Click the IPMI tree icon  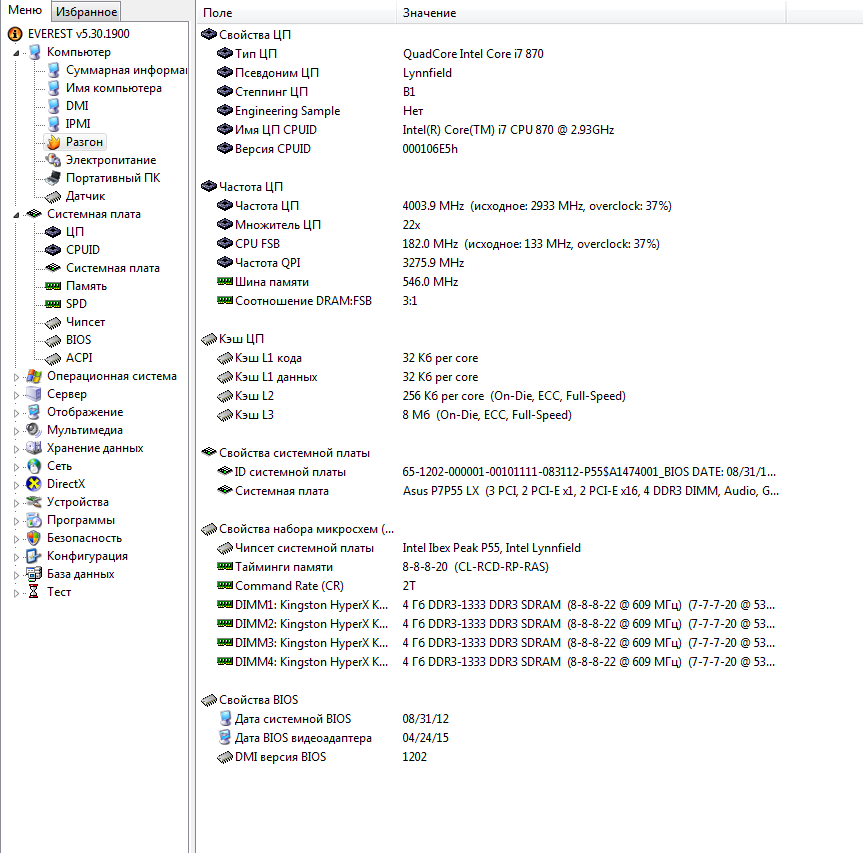tap(54, 124)
